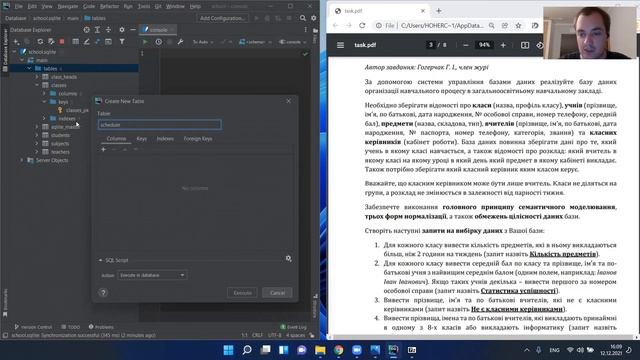
Task: Click the add column plus icon in dialog
Action: click(x=104, y=149)
